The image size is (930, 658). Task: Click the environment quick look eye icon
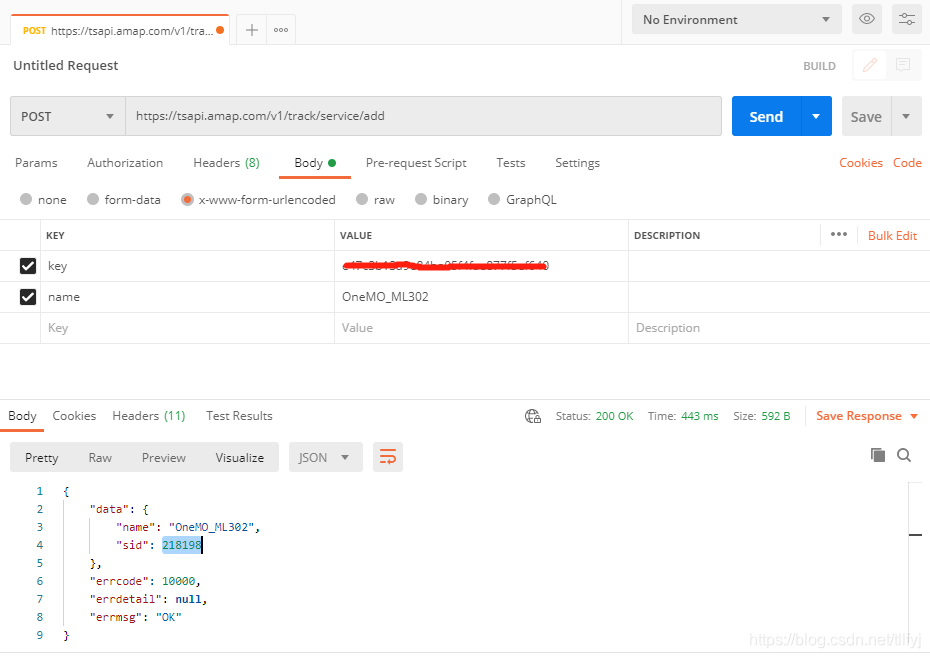click(867, 19)
